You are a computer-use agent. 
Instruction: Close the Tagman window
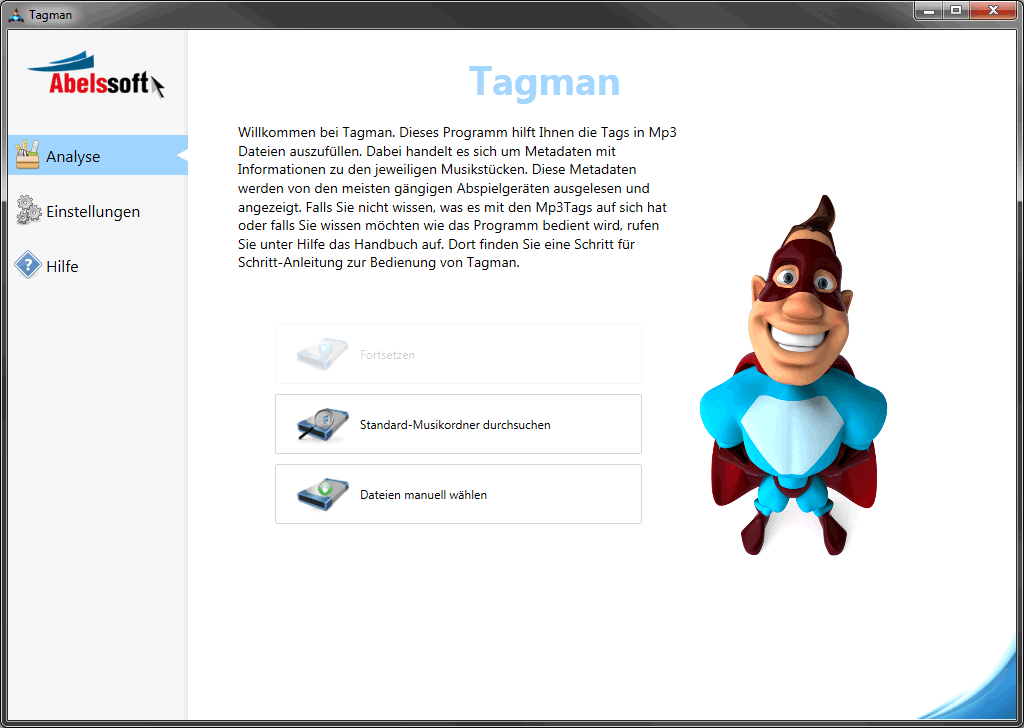tap(993, 11)
